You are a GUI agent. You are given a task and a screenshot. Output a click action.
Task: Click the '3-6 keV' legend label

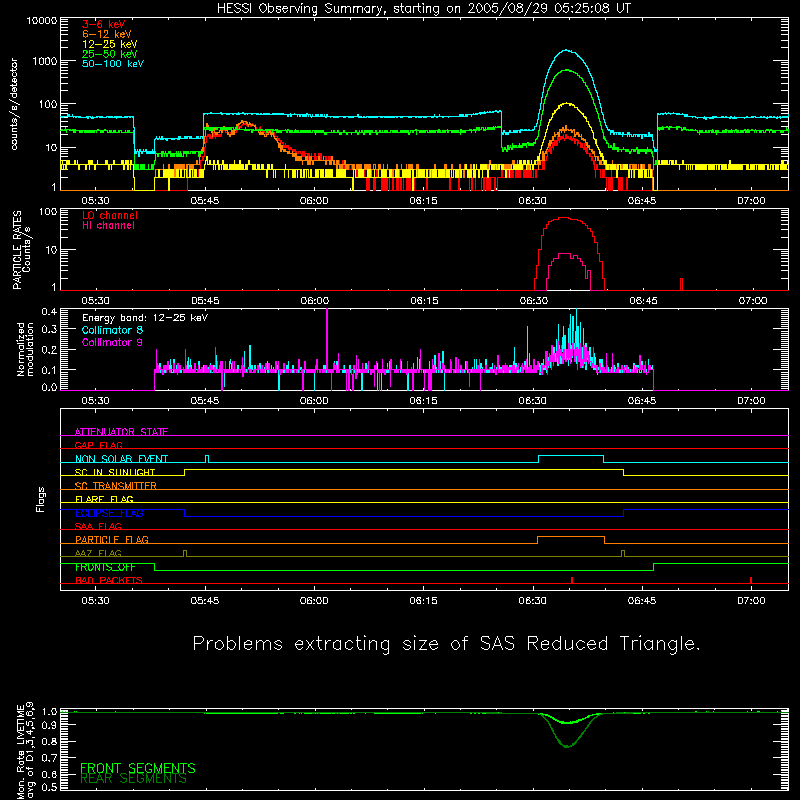pos(104,24)
